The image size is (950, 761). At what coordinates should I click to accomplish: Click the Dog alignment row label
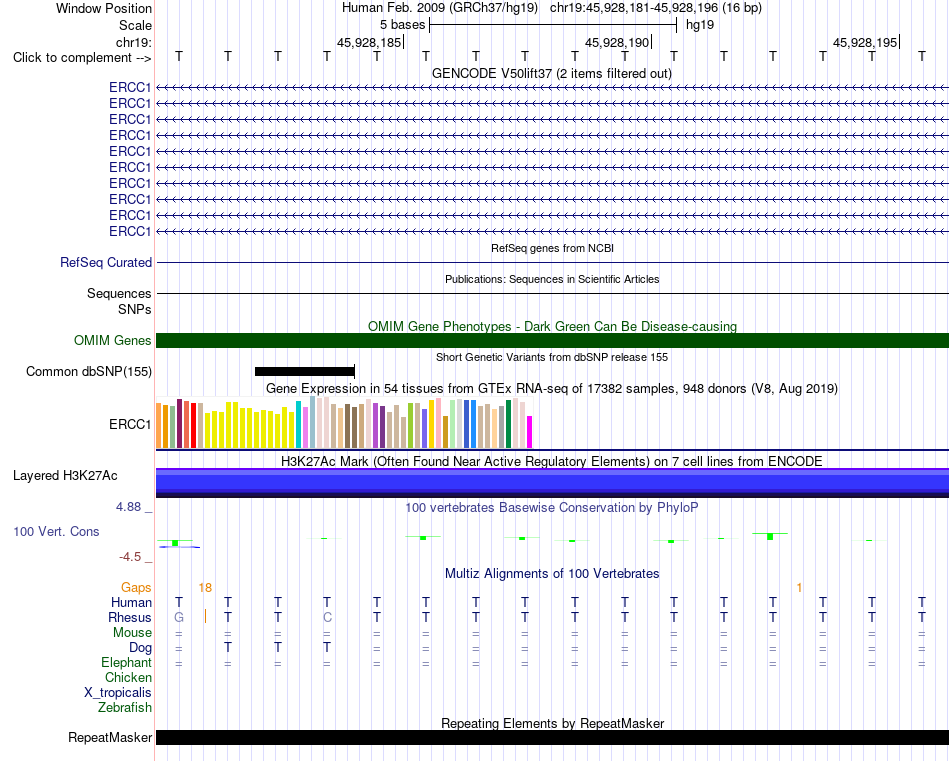(140, 648)
